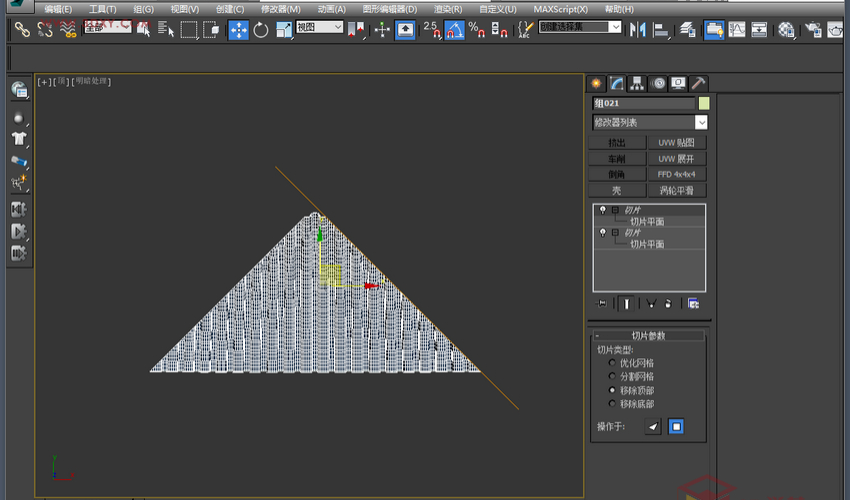
Task: Switch to the Hierarchy panel tab
Action: click(637, 84)
